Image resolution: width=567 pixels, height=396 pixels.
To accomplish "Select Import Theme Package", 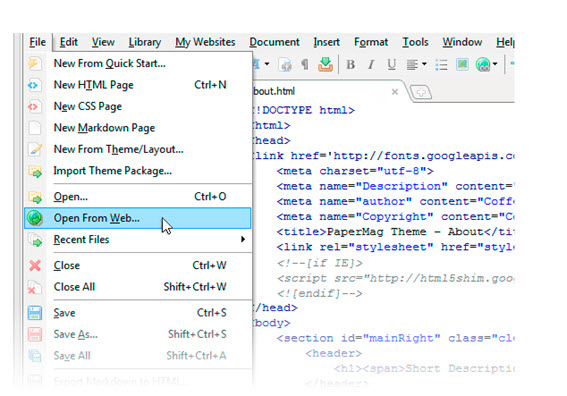I will click(x=137, y=170).
